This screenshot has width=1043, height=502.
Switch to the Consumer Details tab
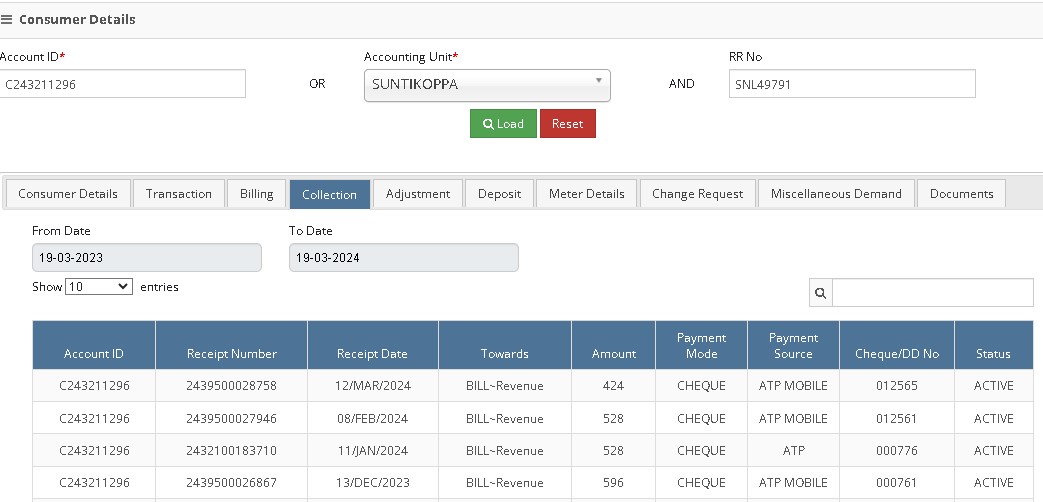68,193
